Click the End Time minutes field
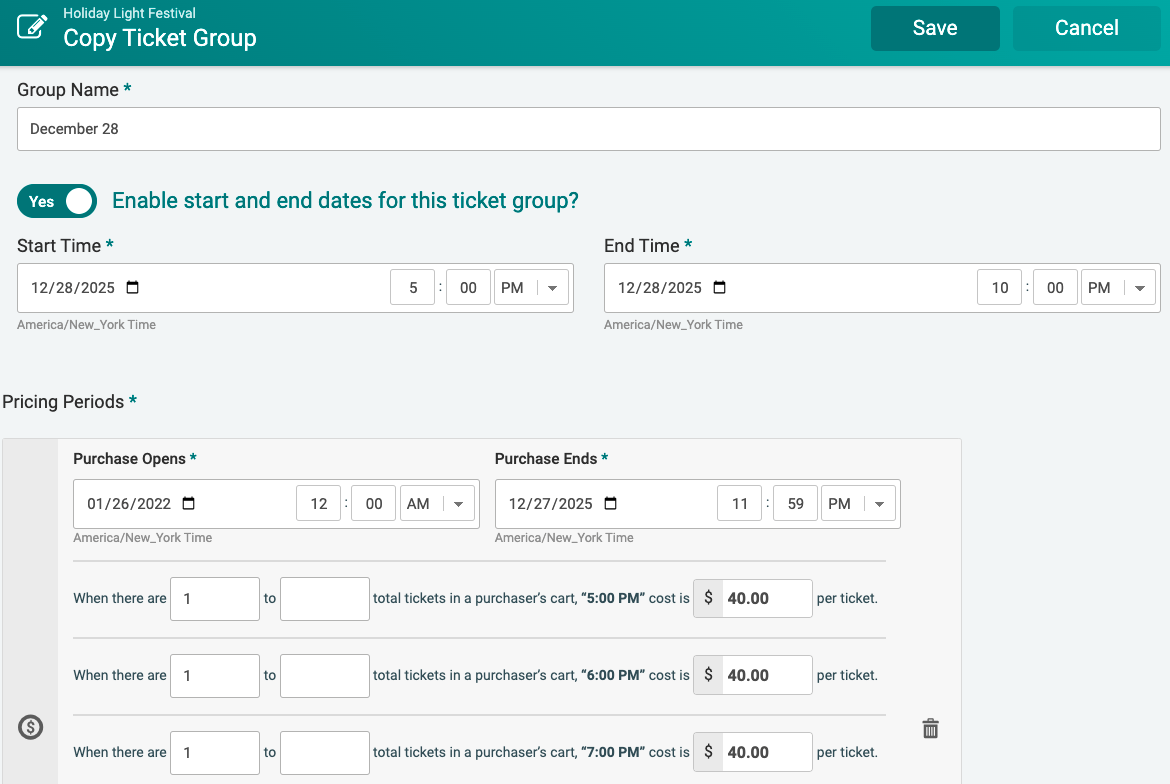 tap(1055, 288)
